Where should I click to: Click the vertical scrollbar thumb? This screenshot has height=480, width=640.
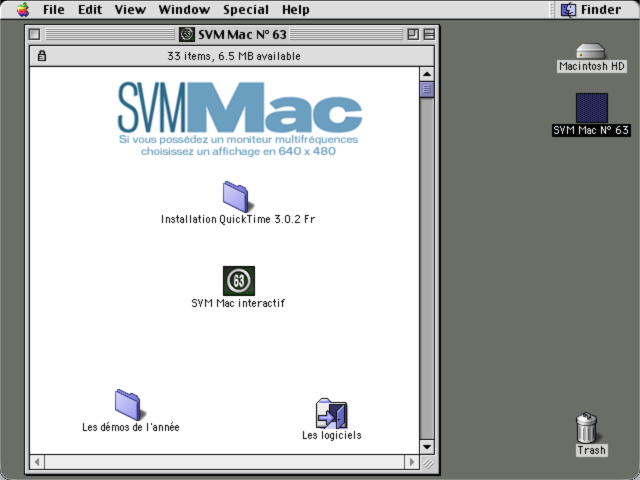click(x=427, y=89)
